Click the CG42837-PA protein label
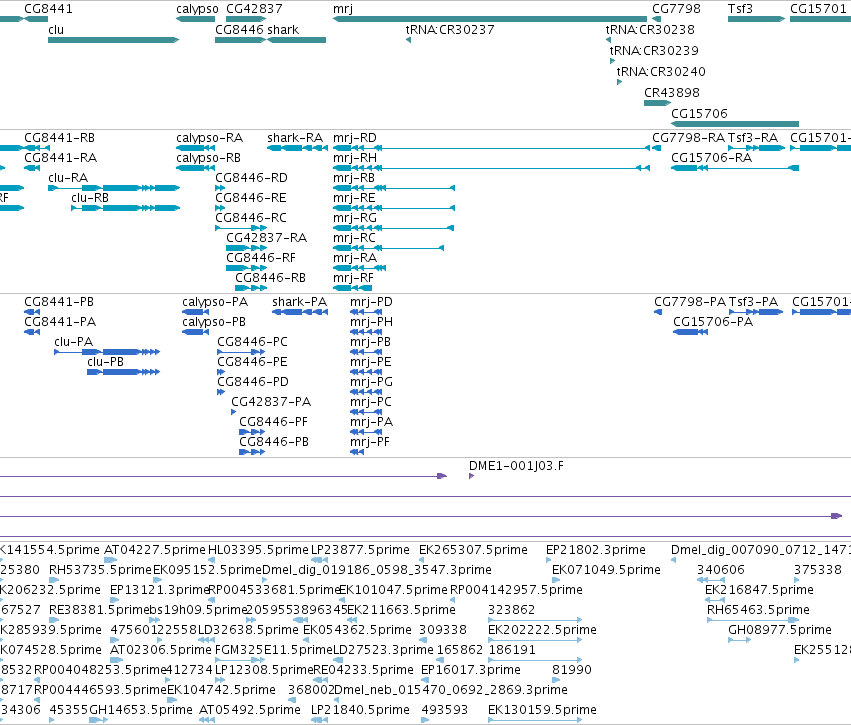Viewport: 851px width, 725px height. [271, 403]
